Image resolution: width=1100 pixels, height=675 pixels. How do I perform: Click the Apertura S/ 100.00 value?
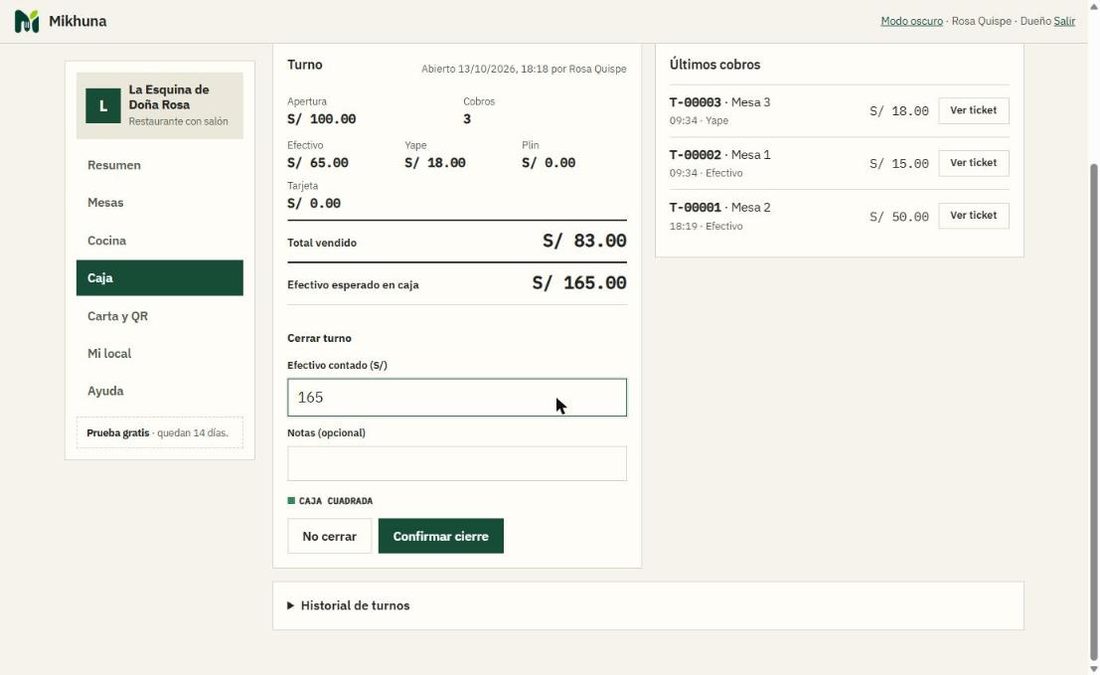tap(321, 119)
